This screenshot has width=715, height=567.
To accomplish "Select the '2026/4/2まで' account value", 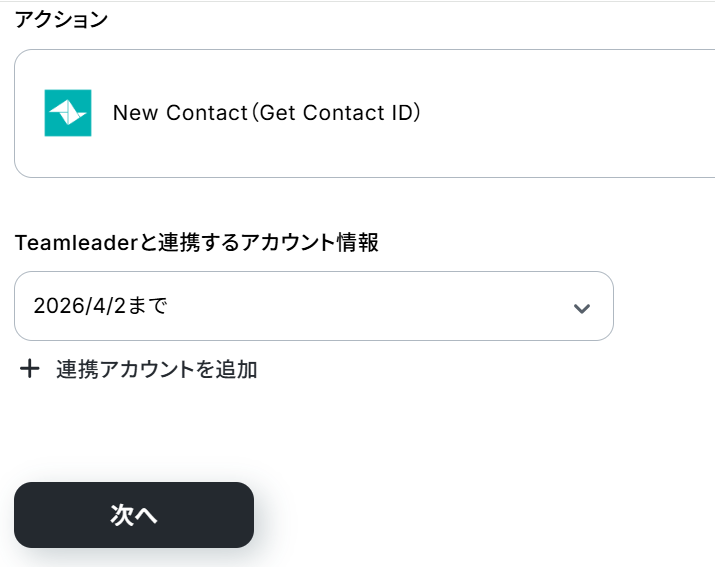I will click(x=100, y=306).
